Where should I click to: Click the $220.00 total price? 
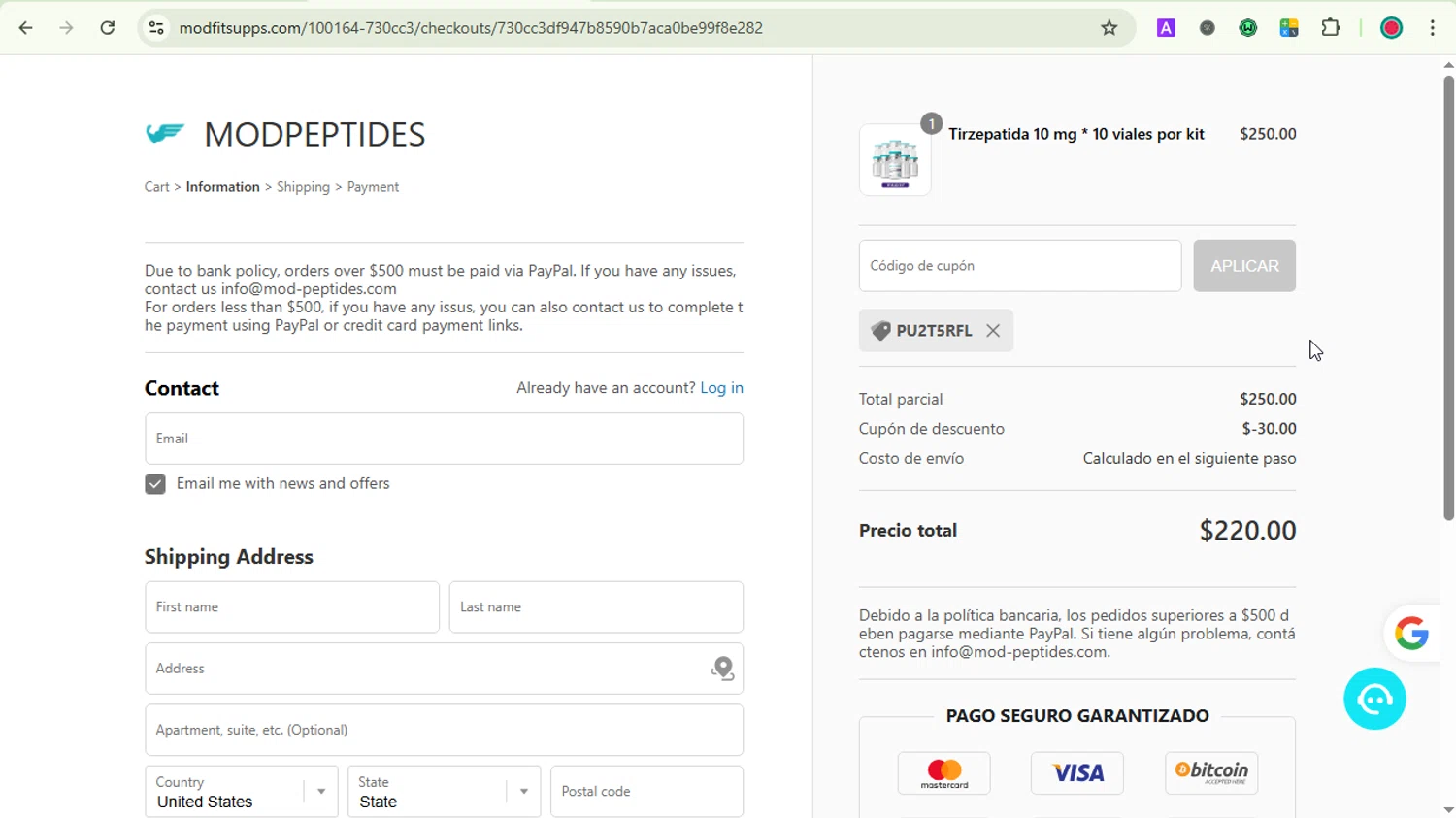(1247, 531)
